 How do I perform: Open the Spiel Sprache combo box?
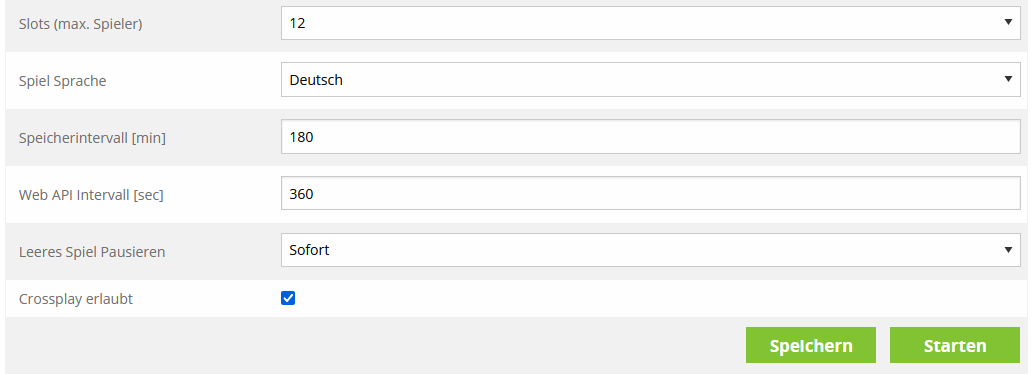[x=650, y=80]
